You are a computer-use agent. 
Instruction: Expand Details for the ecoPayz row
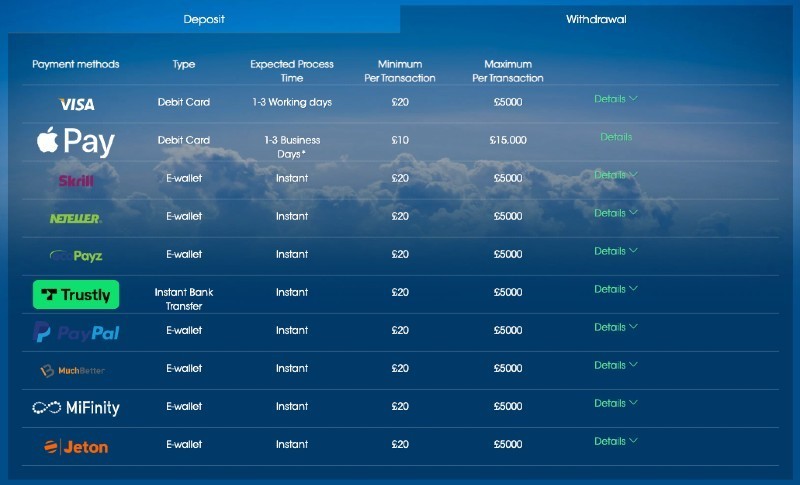pos(616,251)
